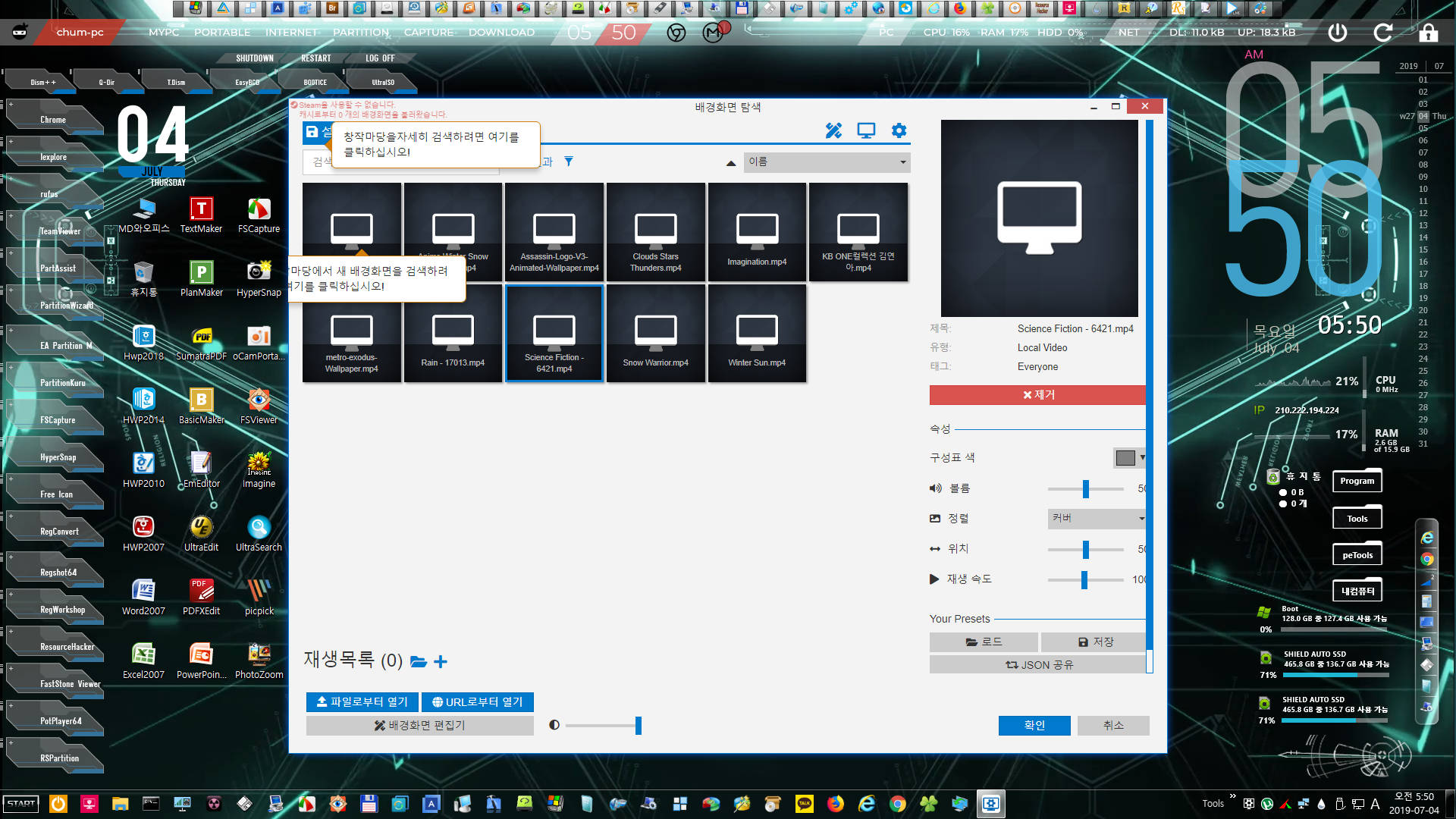Confirm with 확인 button
This screenshot has width=1456, height=819.
1034,726
